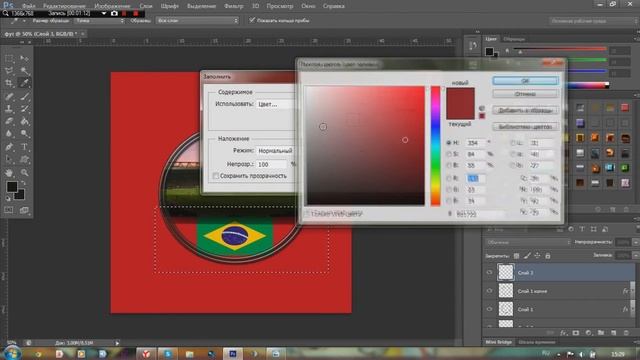Select the Rectangular Marquee tool
This screenshot has height=360, width=640.
tap(9, 60)
